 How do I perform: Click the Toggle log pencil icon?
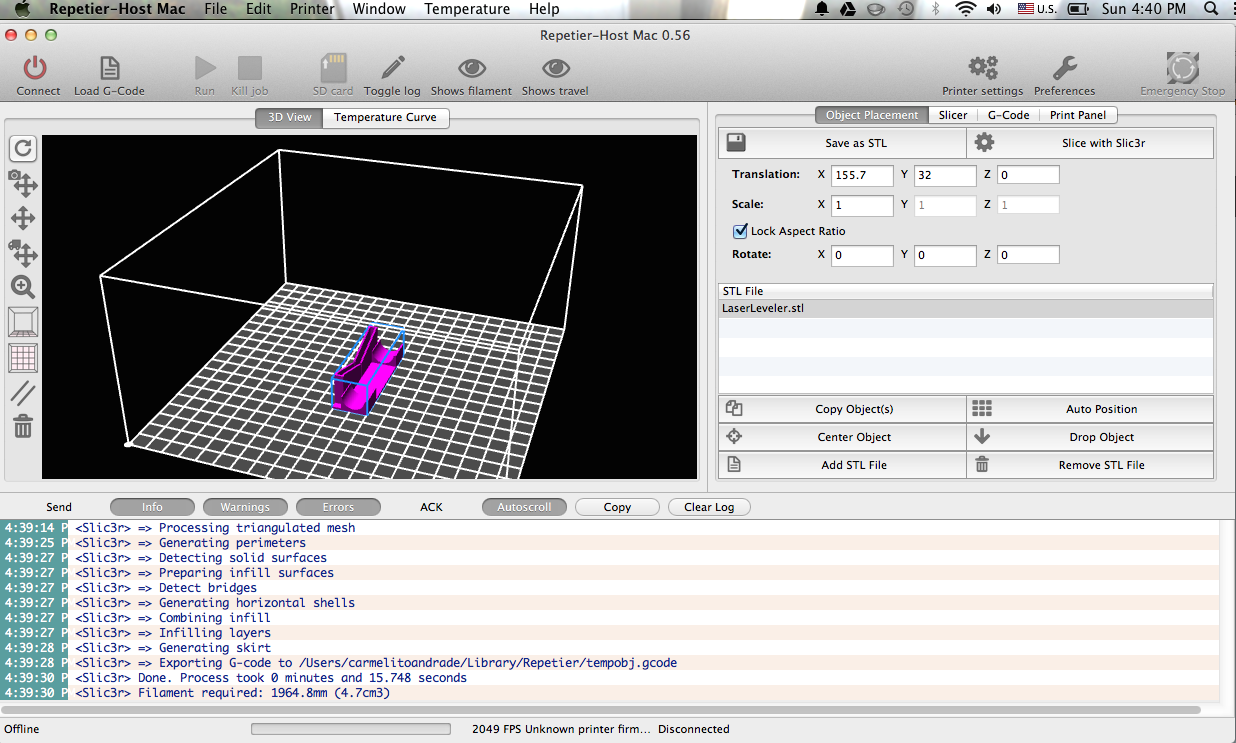(x=392, y=68)
